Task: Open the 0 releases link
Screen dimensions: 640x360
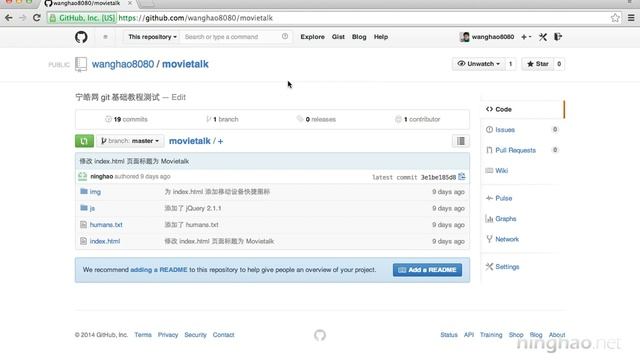Action: point(316,119)
